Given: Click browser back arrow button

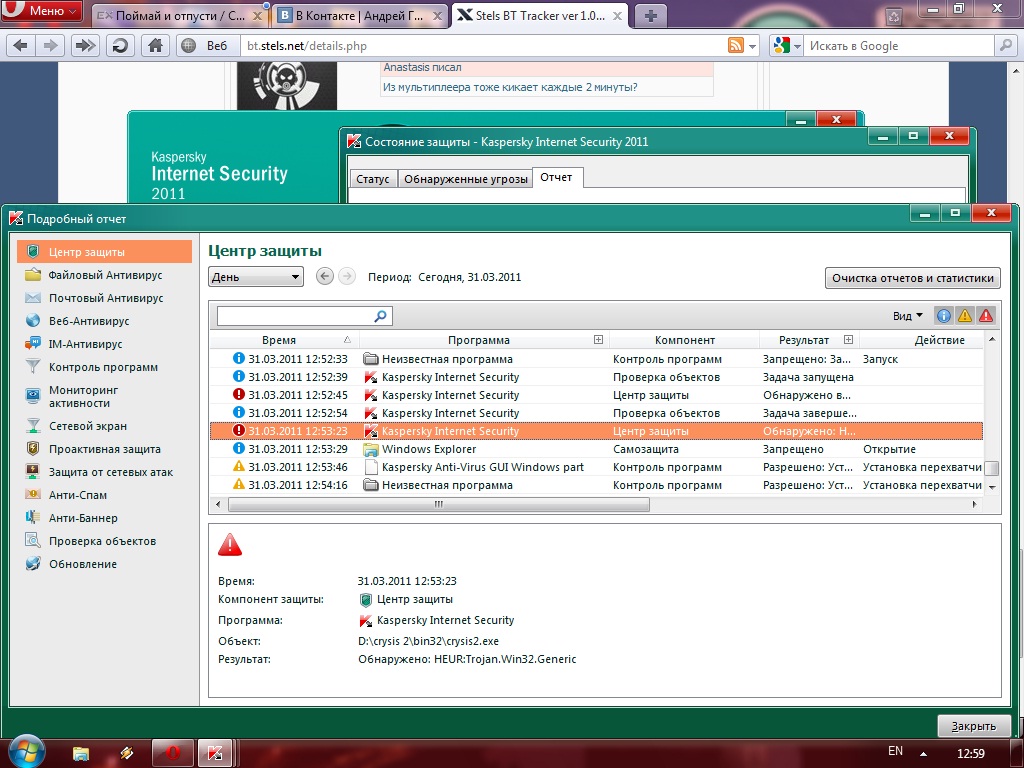Looking at the screenshot, I should pyautogui.click(x=21, y=46).
